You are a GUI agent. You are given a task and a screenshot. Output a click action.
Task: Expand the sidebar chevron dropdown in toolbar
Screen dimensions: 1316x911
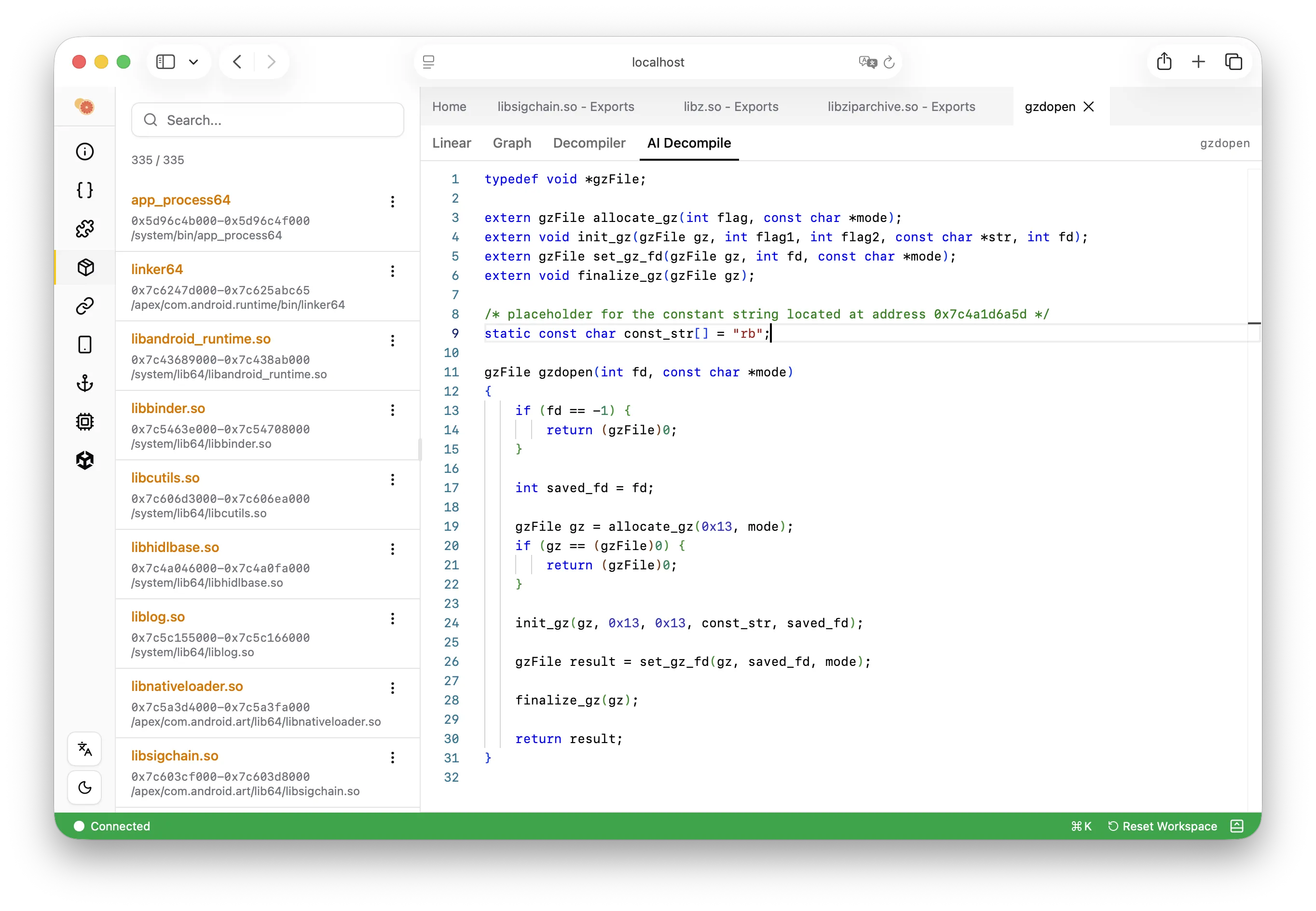[193, 62]
